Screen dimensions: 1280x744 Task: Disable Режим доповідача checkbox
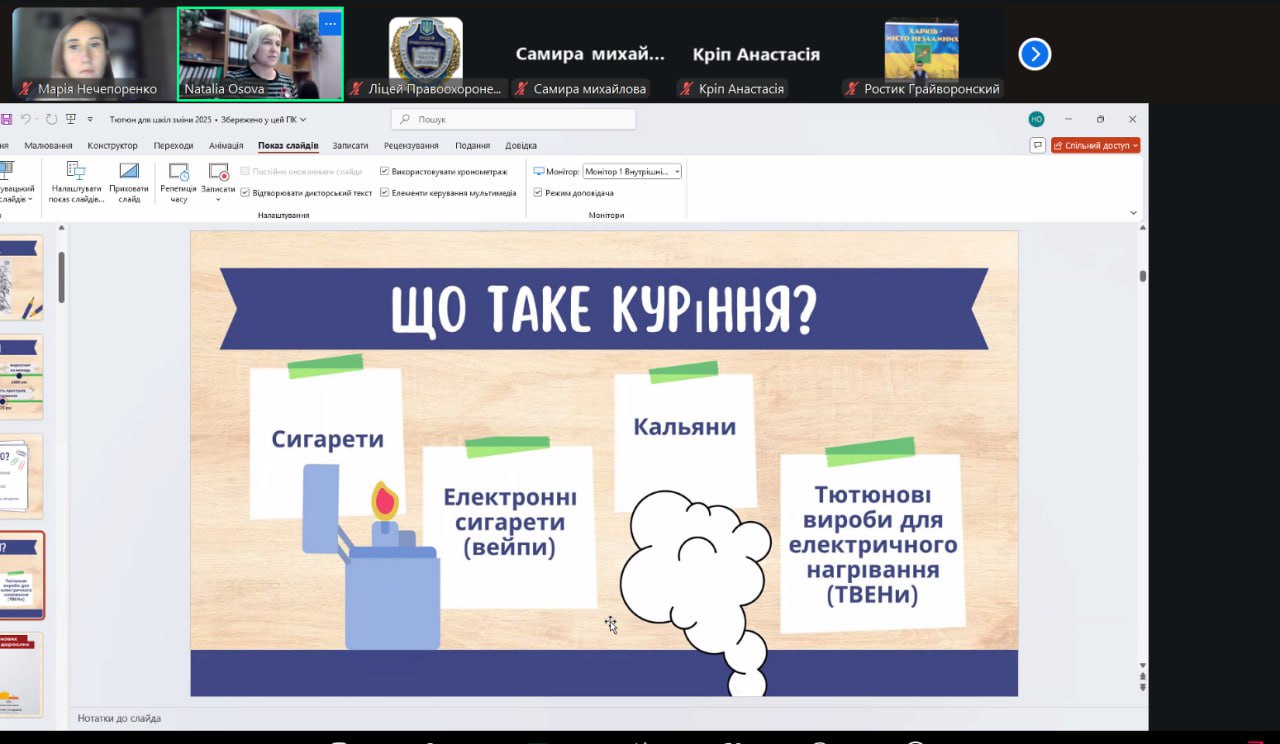pos(538,193)
